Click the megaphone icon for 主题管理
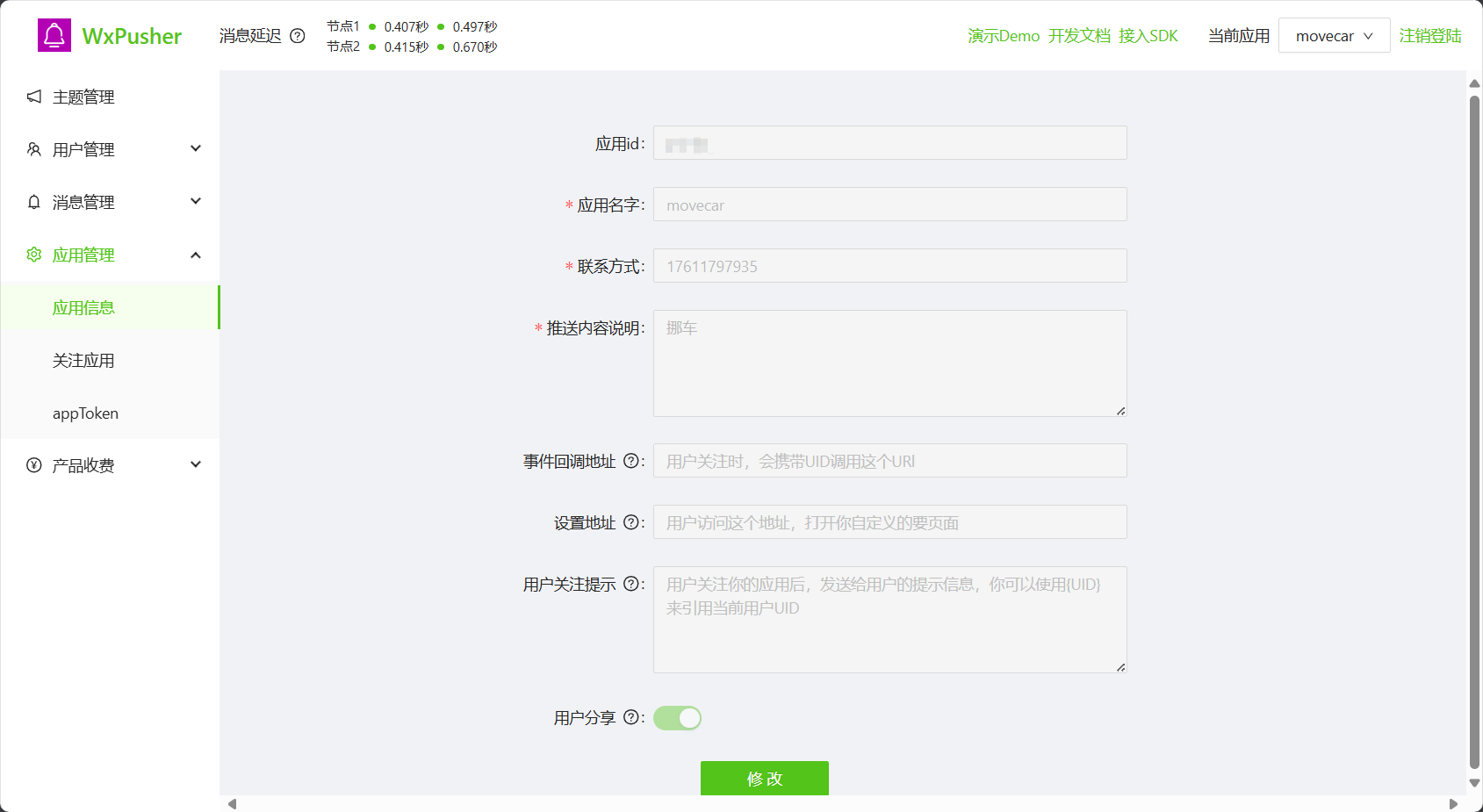 coord(34,97)
